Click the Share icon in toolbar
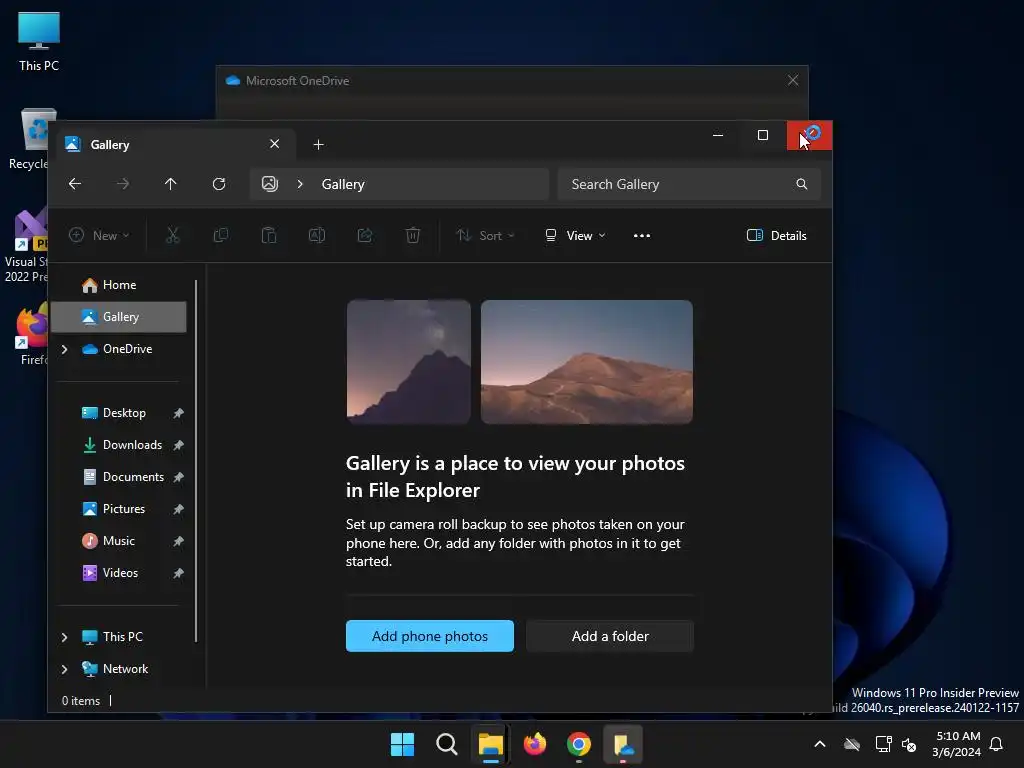This screenshot has width=1024, height=768. pos(364,235)
